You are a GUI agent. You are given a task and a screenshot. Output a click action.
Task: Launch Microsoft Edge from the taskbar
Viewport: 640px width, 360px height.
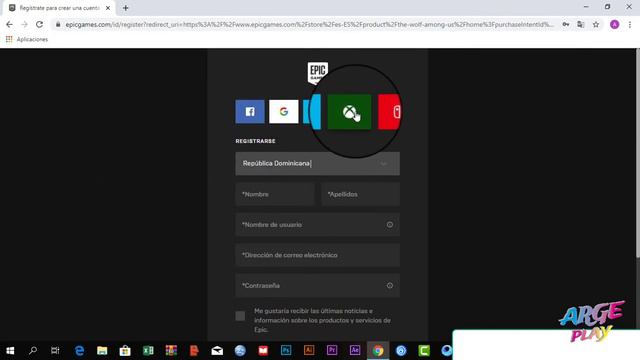(x=79, y=350)
